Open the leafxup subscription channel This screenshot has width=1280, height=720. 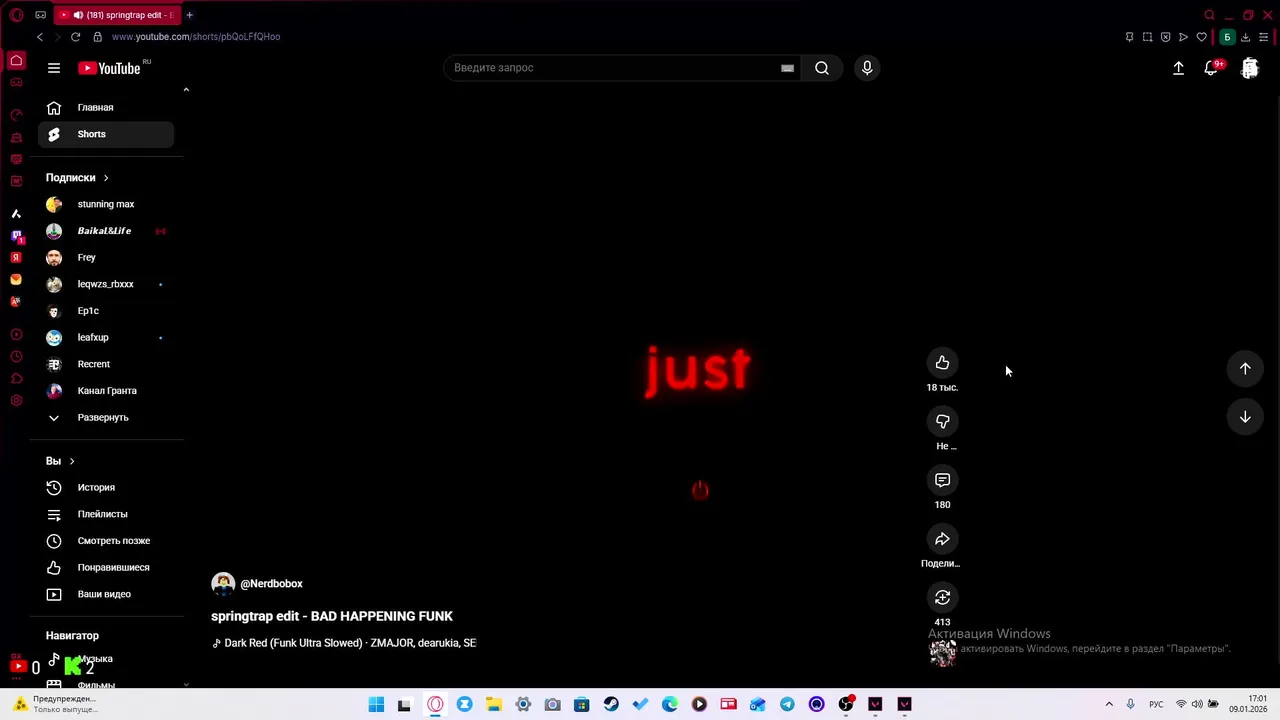point(106,337)
